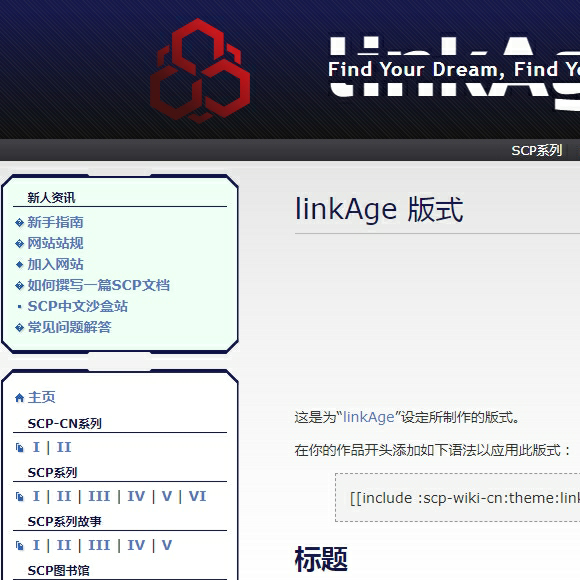The height and width of the screenshot is (580, 580).
Task: Open SCP-CN系列 series I
Action: tap(36, 447)
